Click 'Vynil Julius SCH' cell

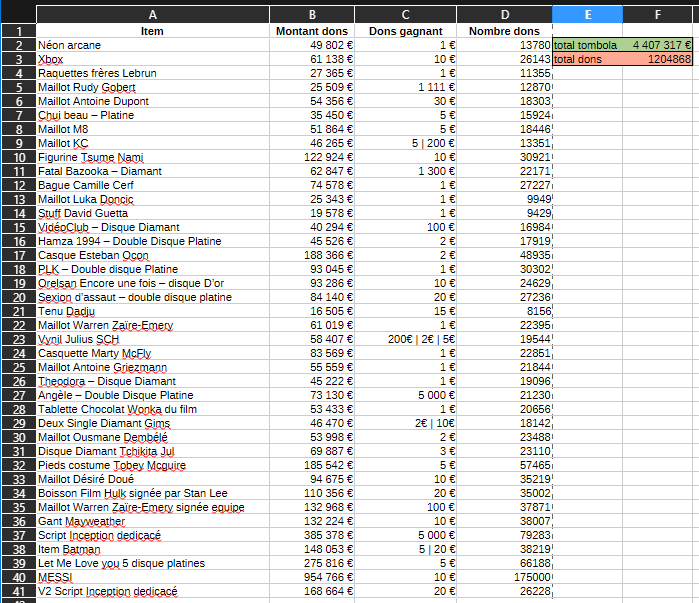click(152, 339)
